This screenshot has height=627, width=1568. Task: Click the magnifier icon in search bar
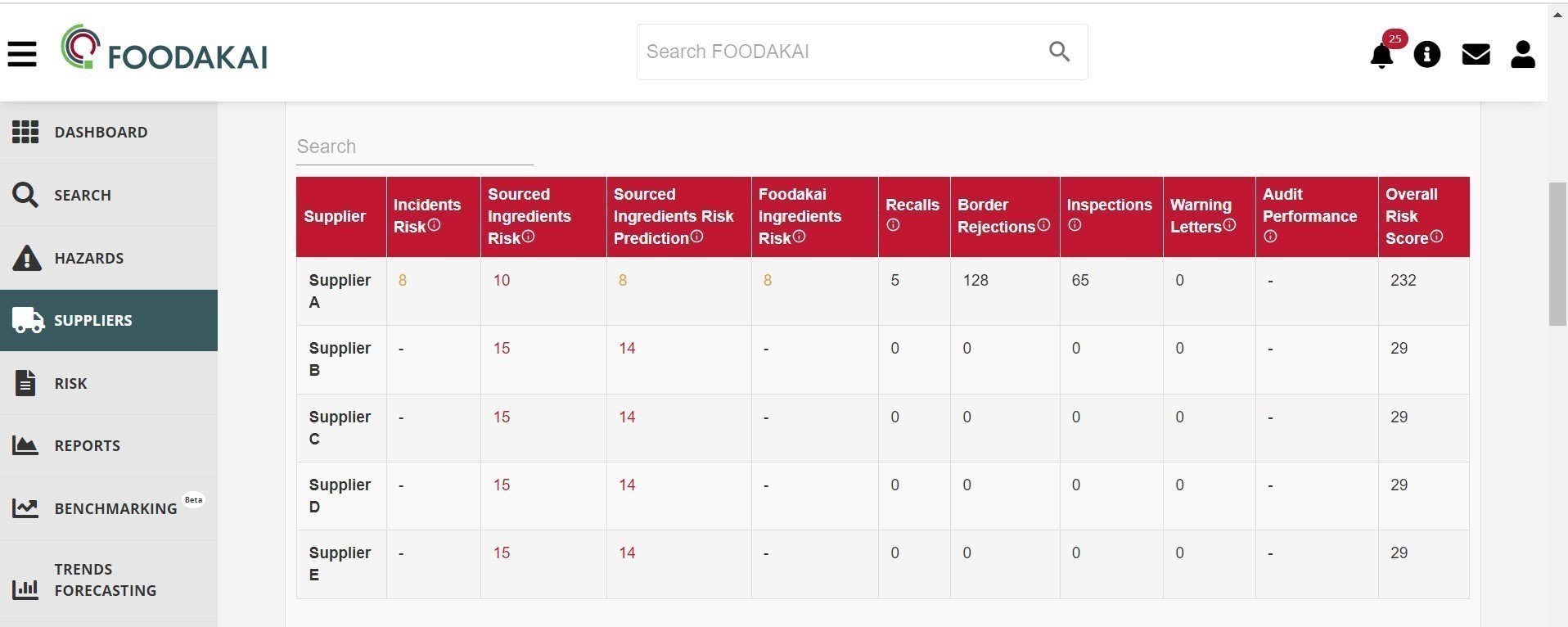1059,52
